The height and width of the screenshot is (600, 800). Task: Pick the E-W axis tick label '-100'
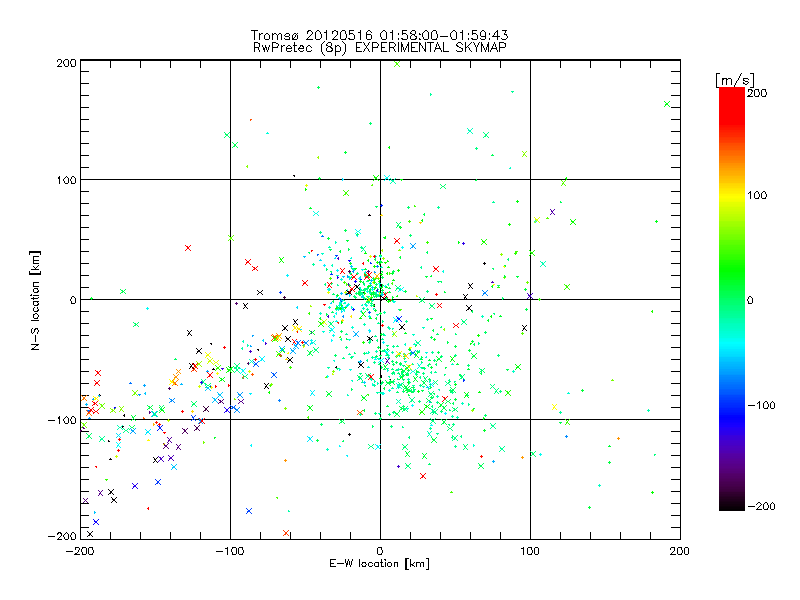[x=230, y=551]
